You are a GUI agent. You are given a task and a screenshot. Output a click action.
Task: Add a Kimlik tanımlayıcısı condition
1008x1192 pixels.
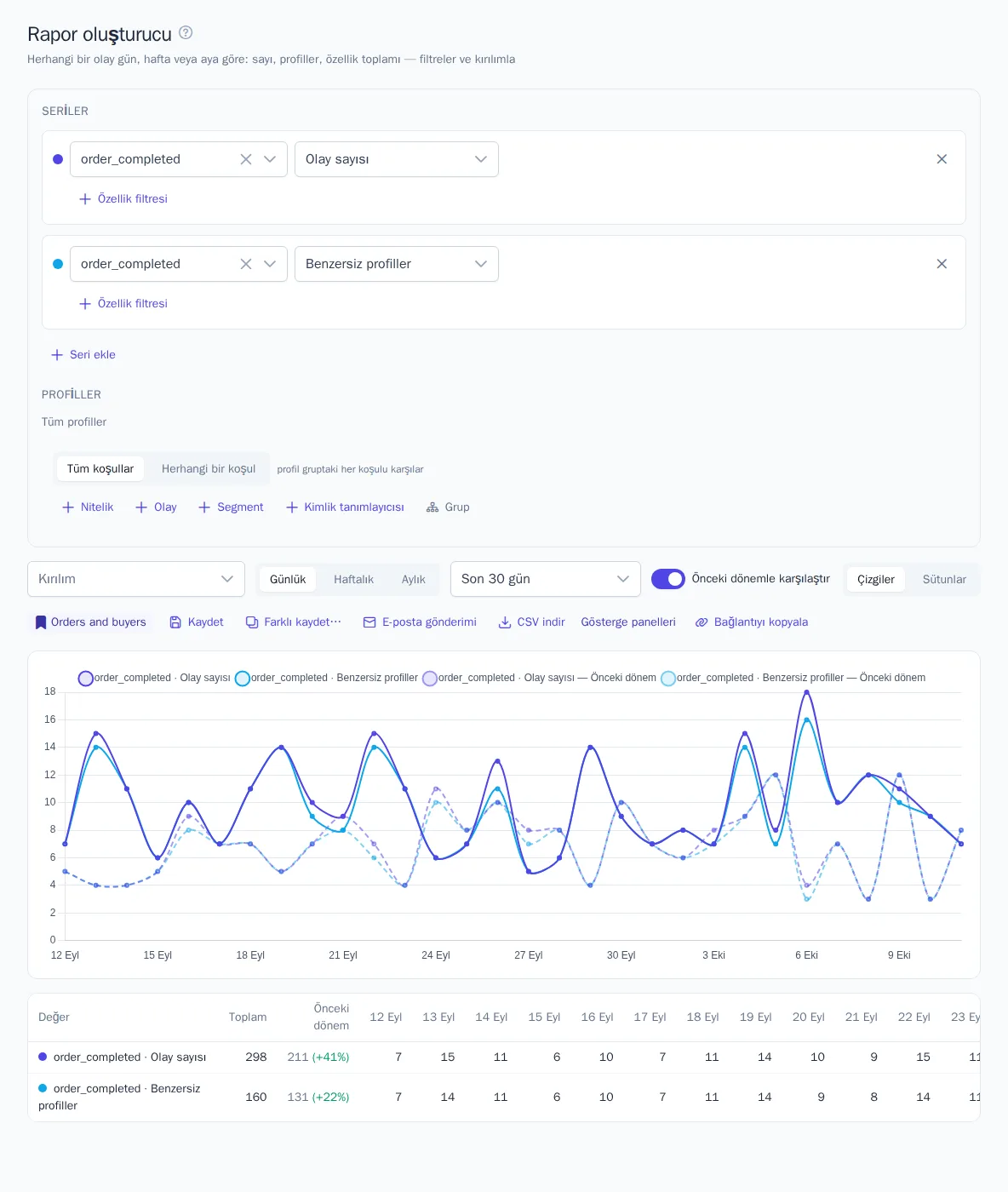345,507
